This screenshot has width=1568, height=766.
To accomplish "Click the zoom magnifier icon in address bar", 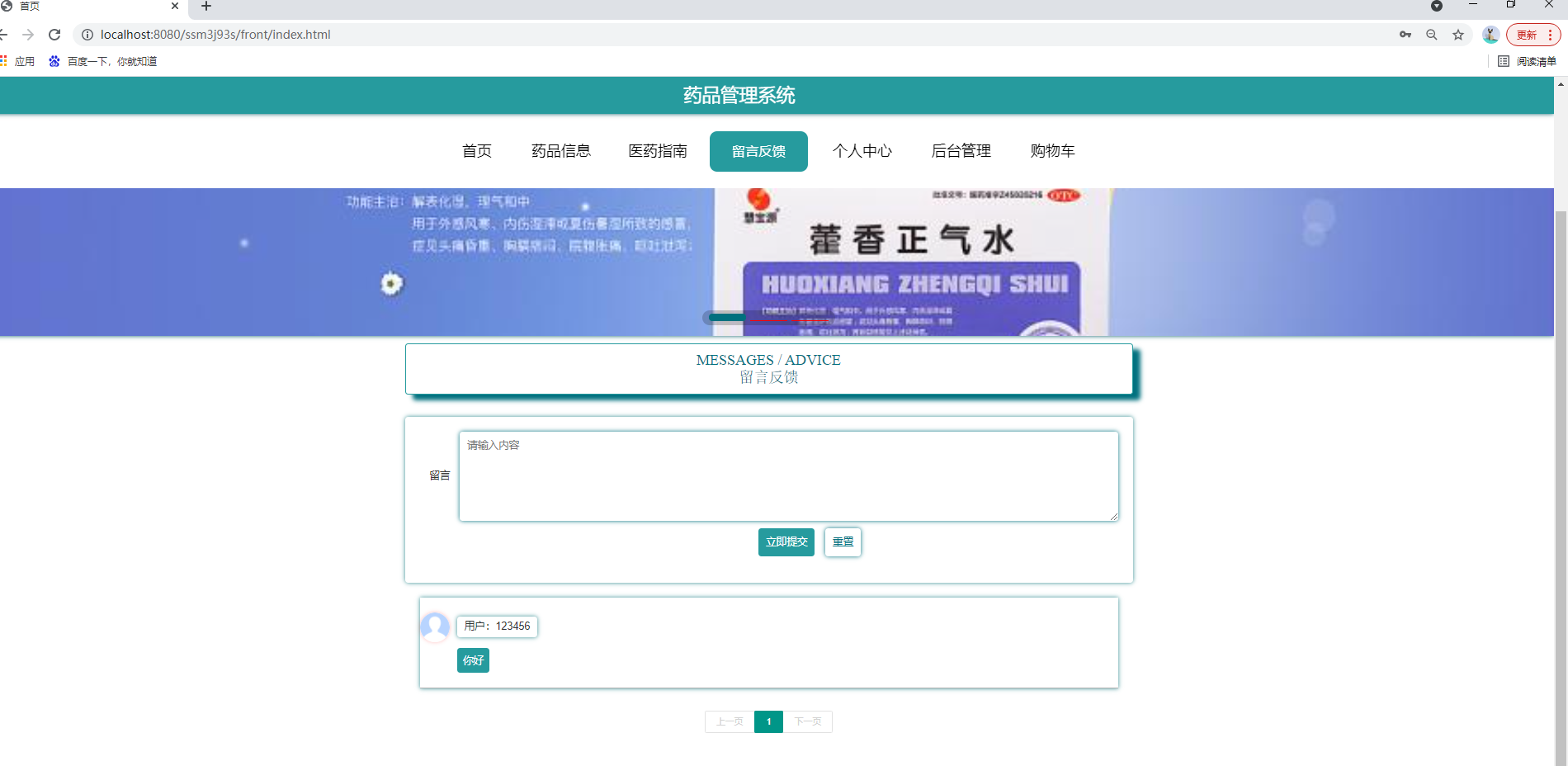I will pyautogui.click(x=1432, y=35).
